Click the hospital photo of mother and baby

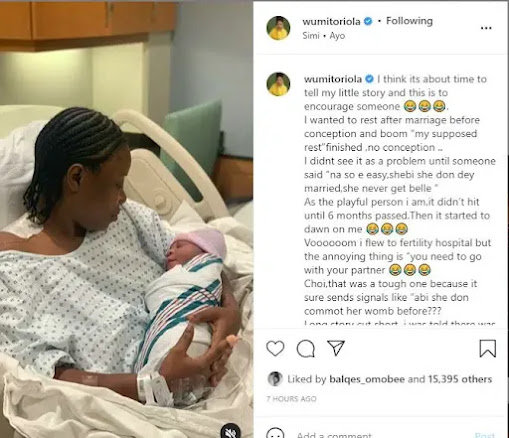pyautogui.click(x=126, y=220)
